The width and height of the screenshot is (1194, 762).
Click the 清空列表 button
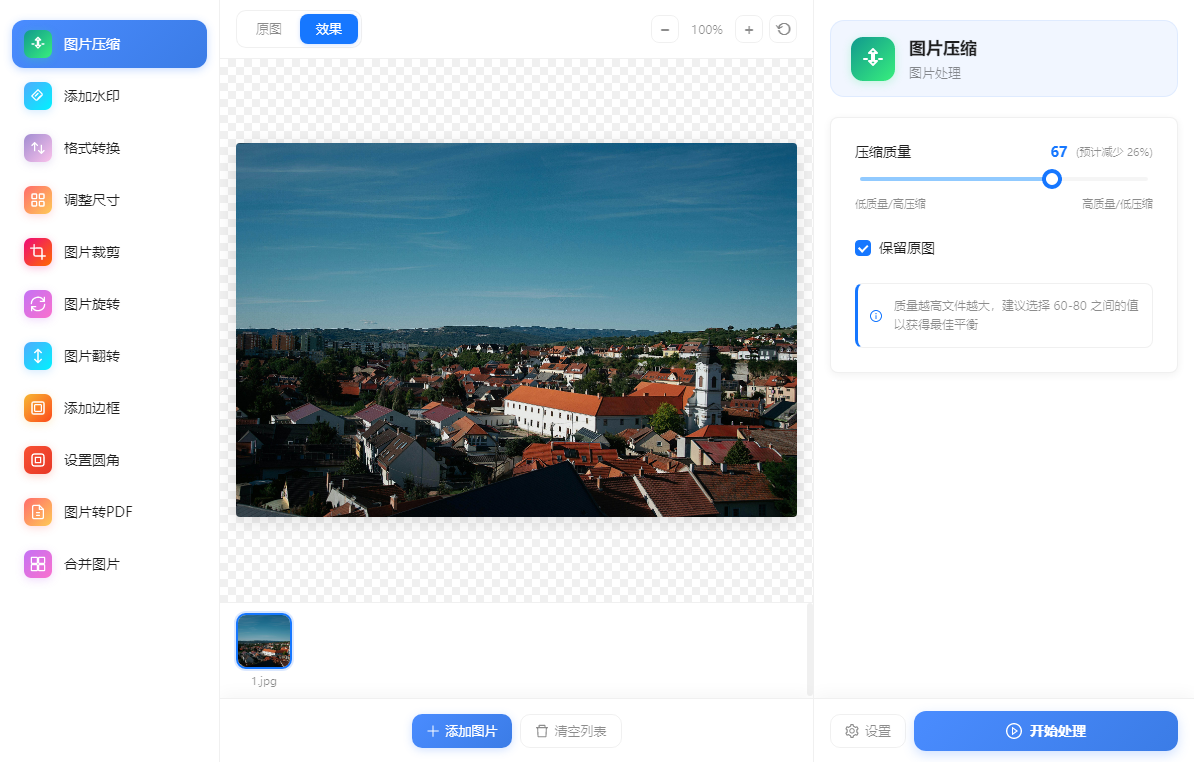click(x=570, y=731)
